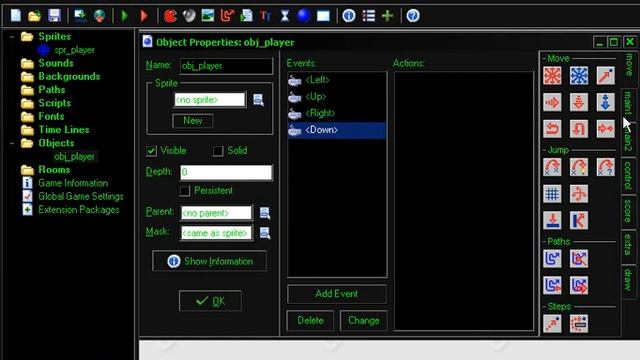Toggle the Visible checkbox
640x360 pixels.
[x=151, y=151]
